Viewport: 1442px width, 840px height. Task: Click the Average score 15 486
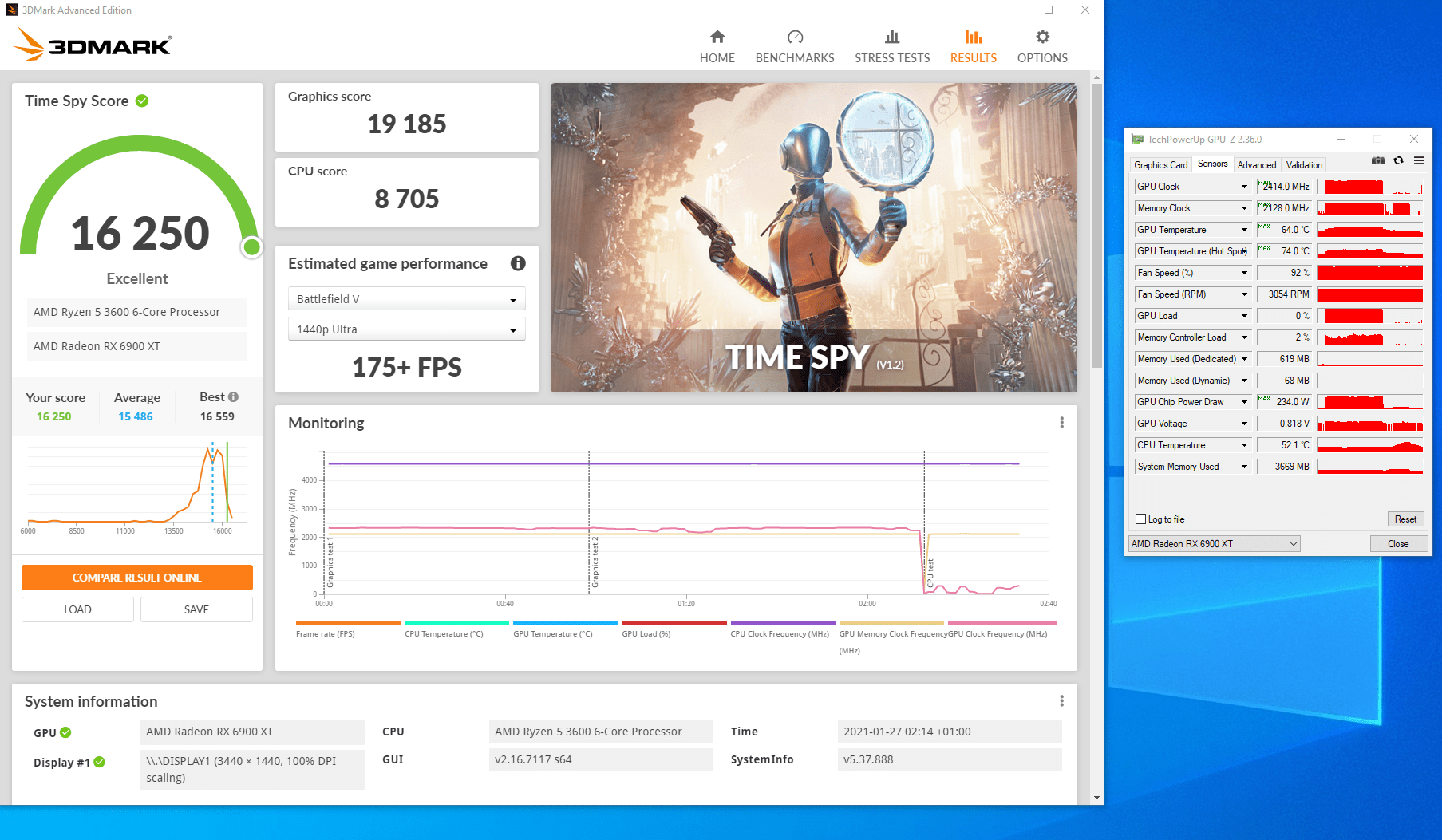pos(136,416)
